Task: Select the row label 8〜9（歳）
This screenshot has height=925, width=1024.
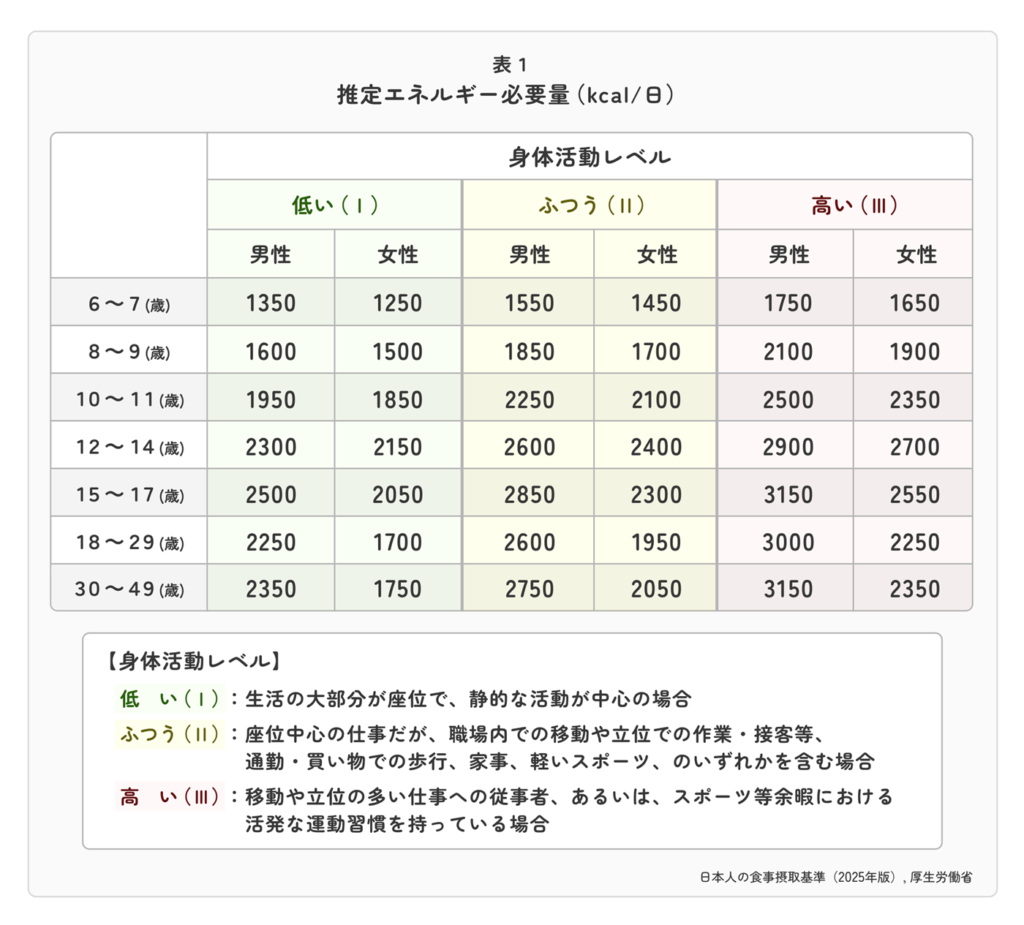Action: pyautogui.click(x=129, y=352)
